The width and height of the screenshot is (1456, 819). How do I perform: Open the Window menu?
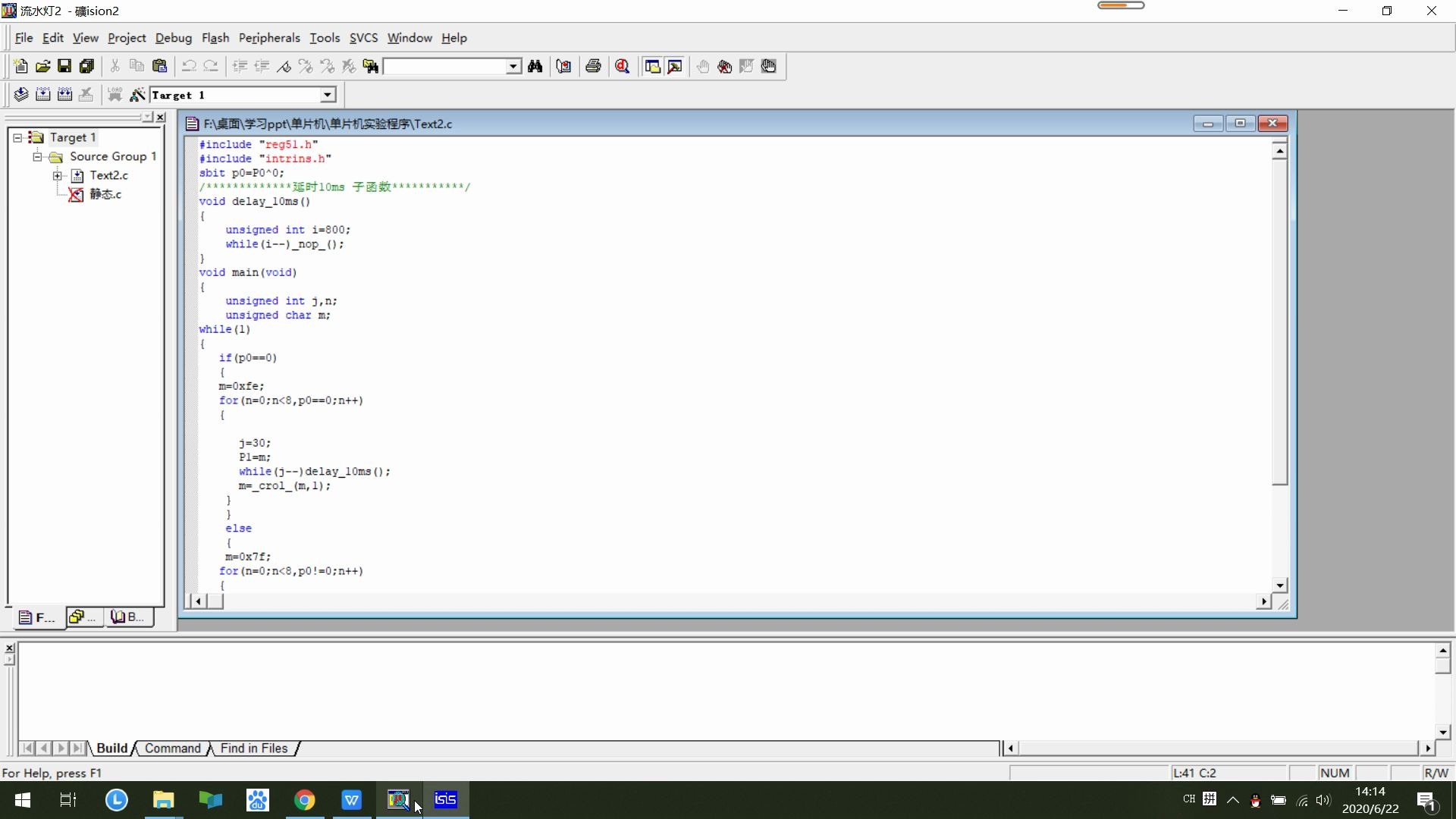pyautogui.click(x=409, y=38)
